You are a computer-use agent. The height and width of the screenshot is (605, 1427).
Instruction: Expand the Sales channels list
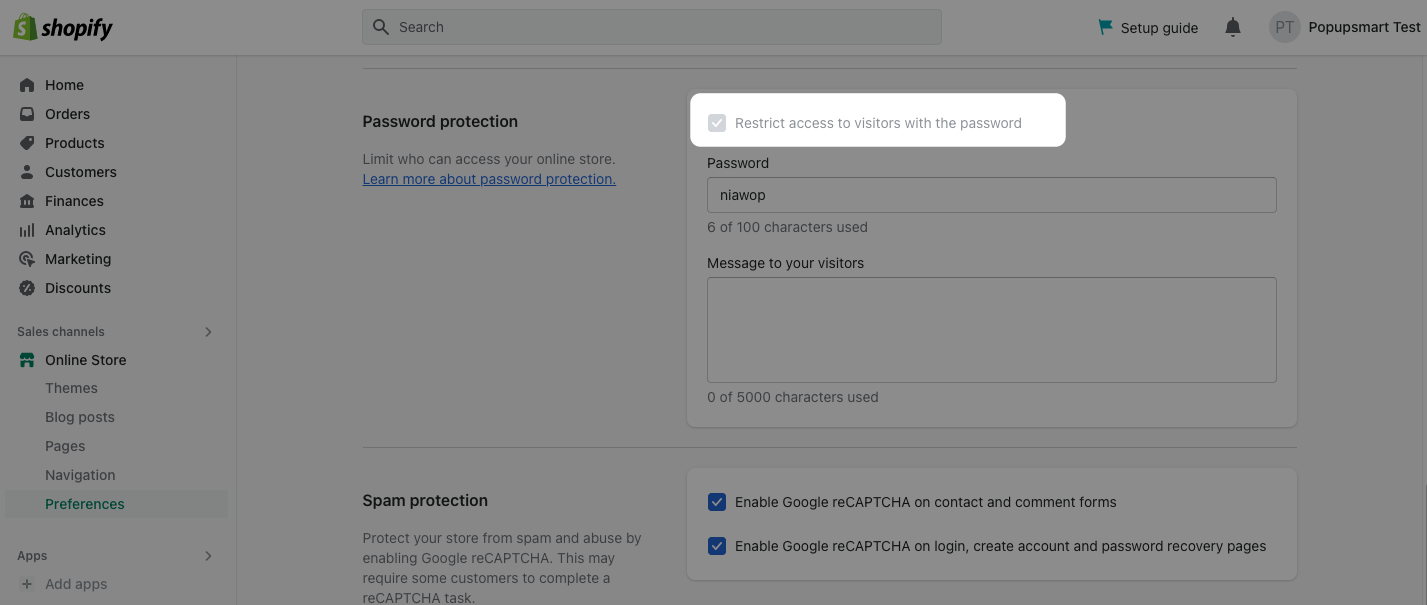[x=208, y=331]
